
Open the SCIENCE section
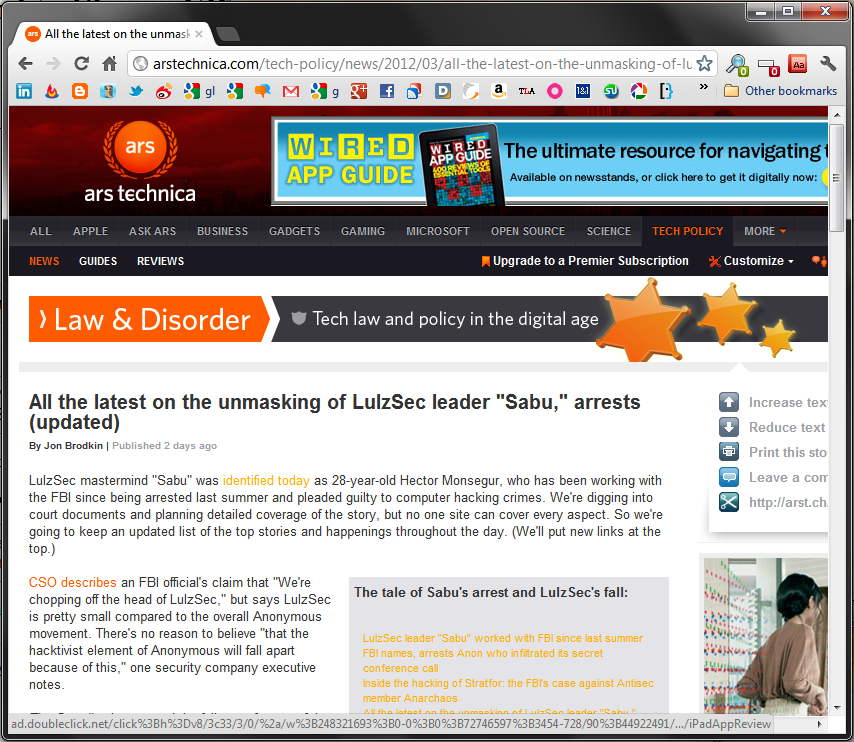608,231
